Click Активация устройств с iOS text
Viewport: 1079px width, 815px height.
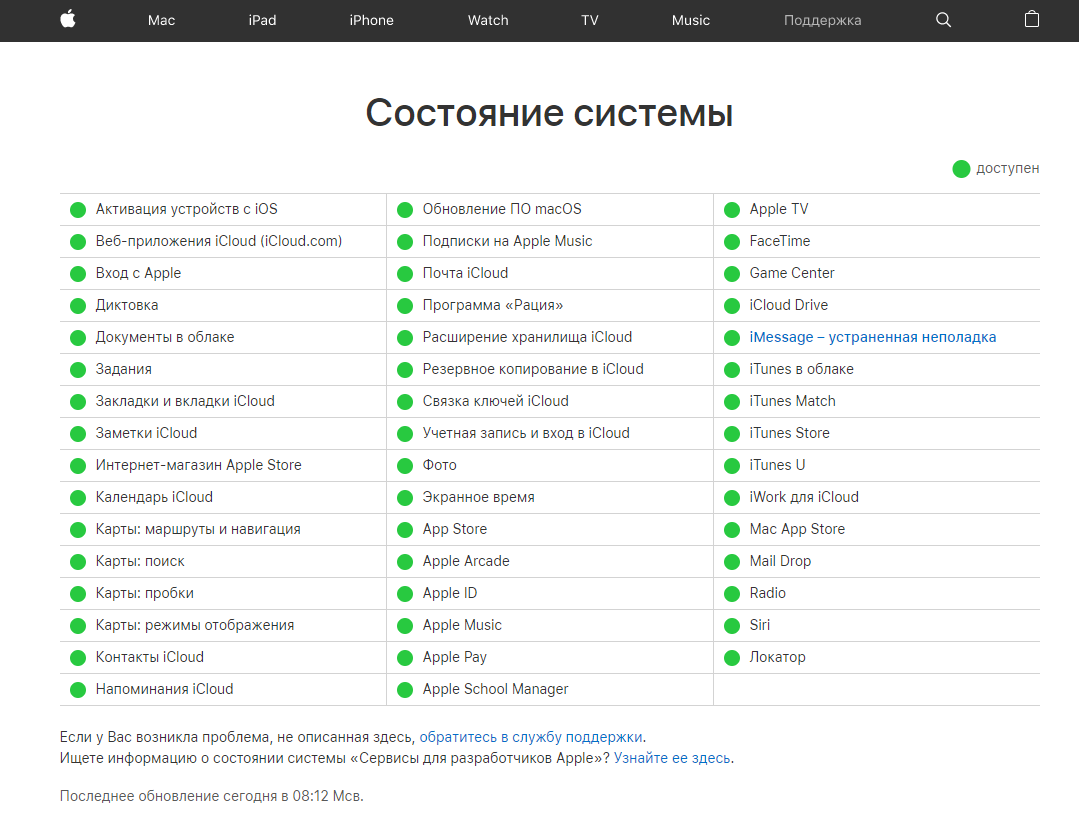pos(186,209)
